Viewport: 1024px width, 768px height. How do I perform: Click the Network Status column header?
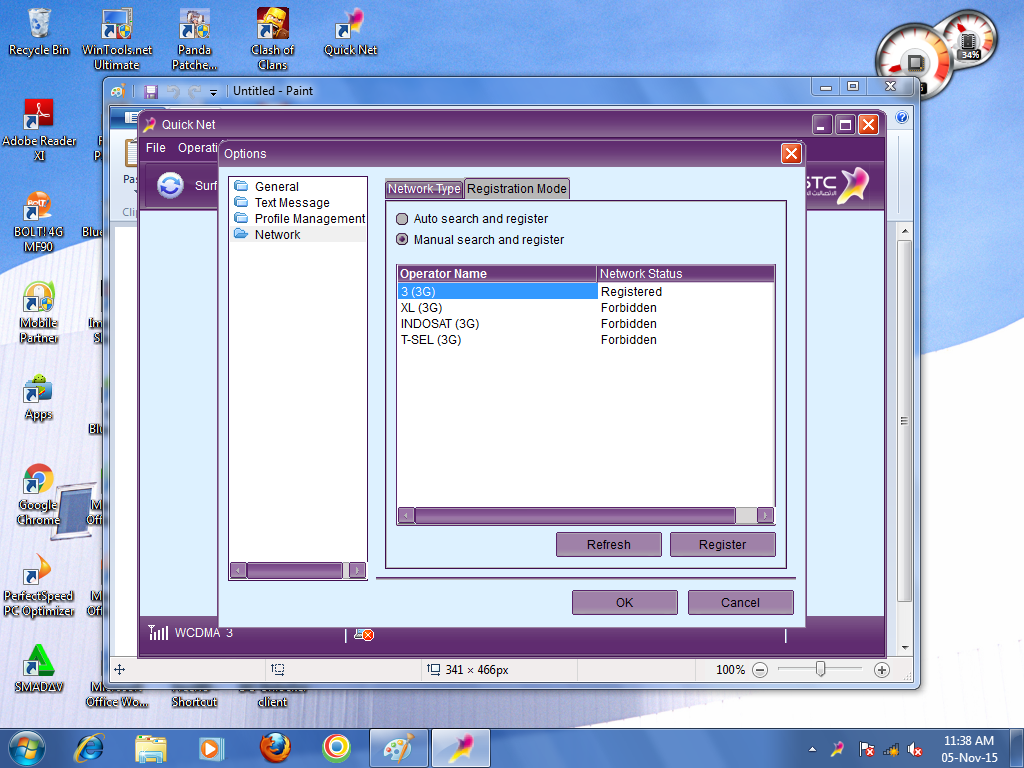pos(686,274)
